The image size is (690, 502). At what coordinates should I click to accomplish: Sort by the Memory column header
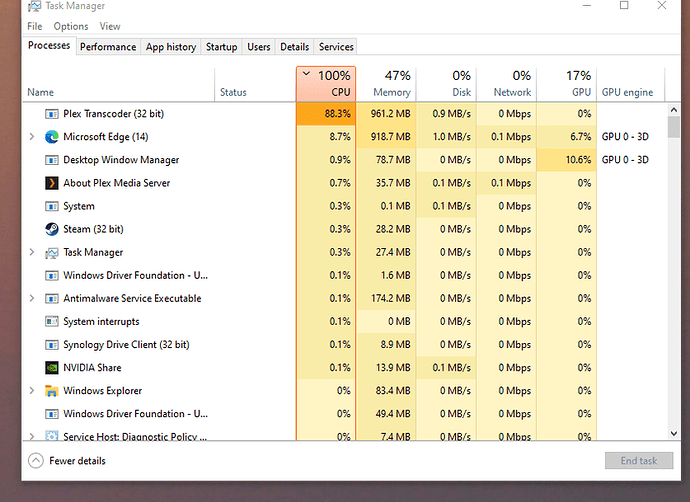click(x=386, y=84)
